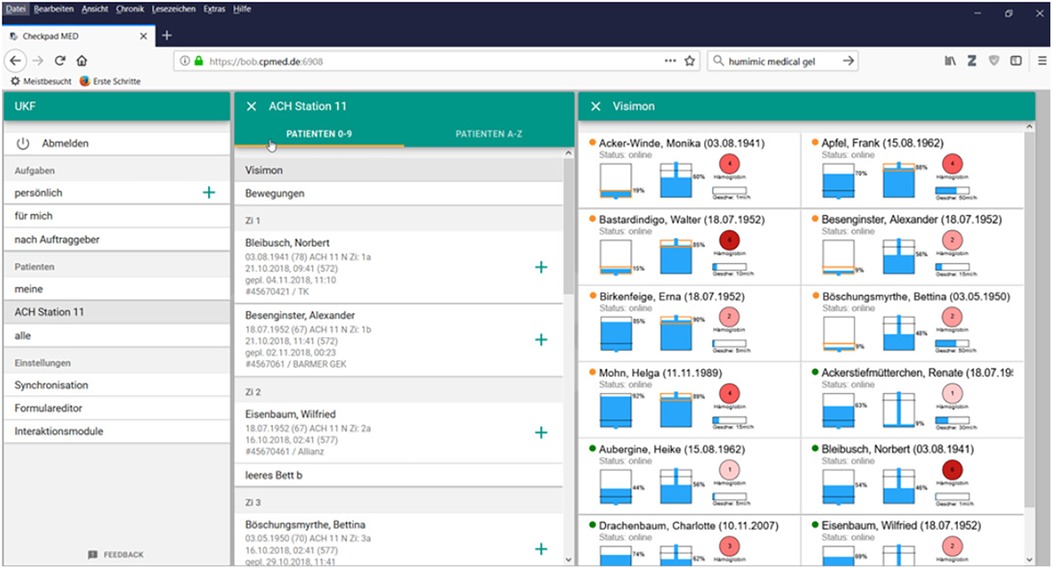Switch to the PATIENTEN A-Z tab

(489, 134)
